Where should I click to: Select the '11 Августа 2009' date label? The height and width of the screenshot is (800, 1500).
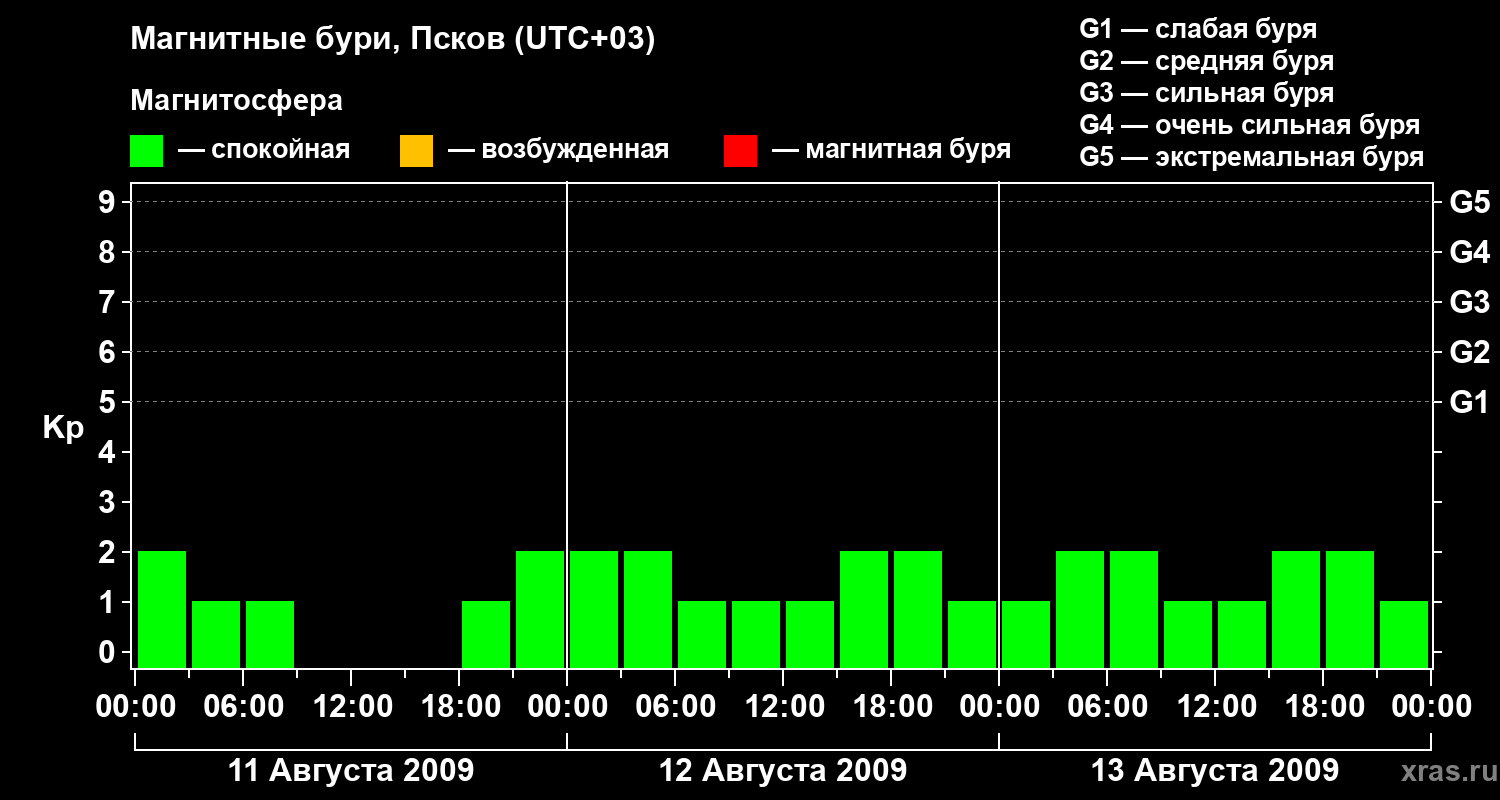[351, 770]
